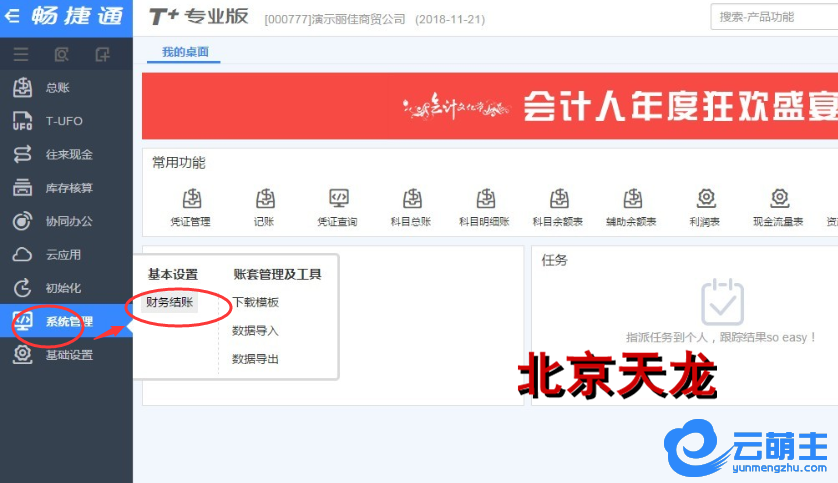Image resolution: width=838 pixels, height=483 pixels.
Task: Click the 记账 icon in 常用功能
Action: (x=265, y=199)
